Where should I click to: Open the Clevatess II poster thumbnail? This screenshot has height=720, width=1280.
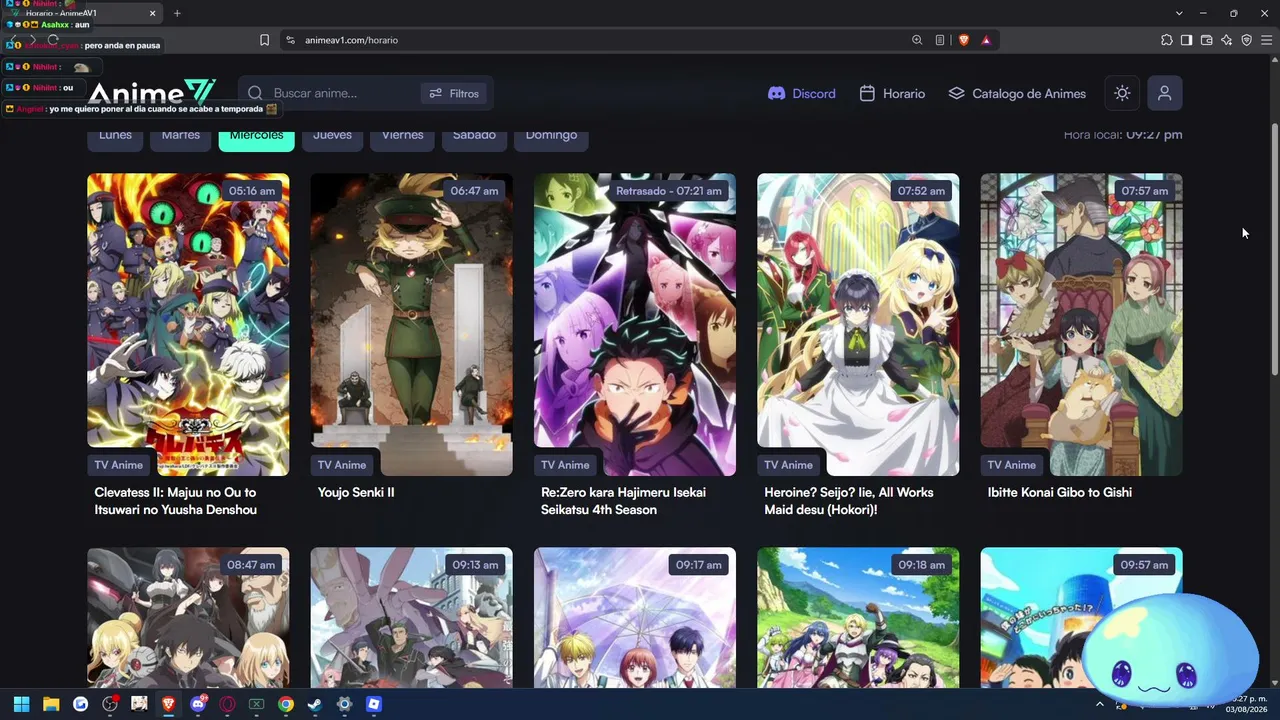point(188,324)
